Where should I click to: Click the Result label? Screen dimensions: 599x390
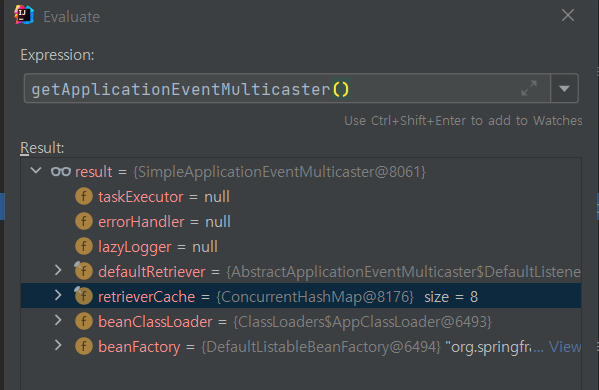42,148
